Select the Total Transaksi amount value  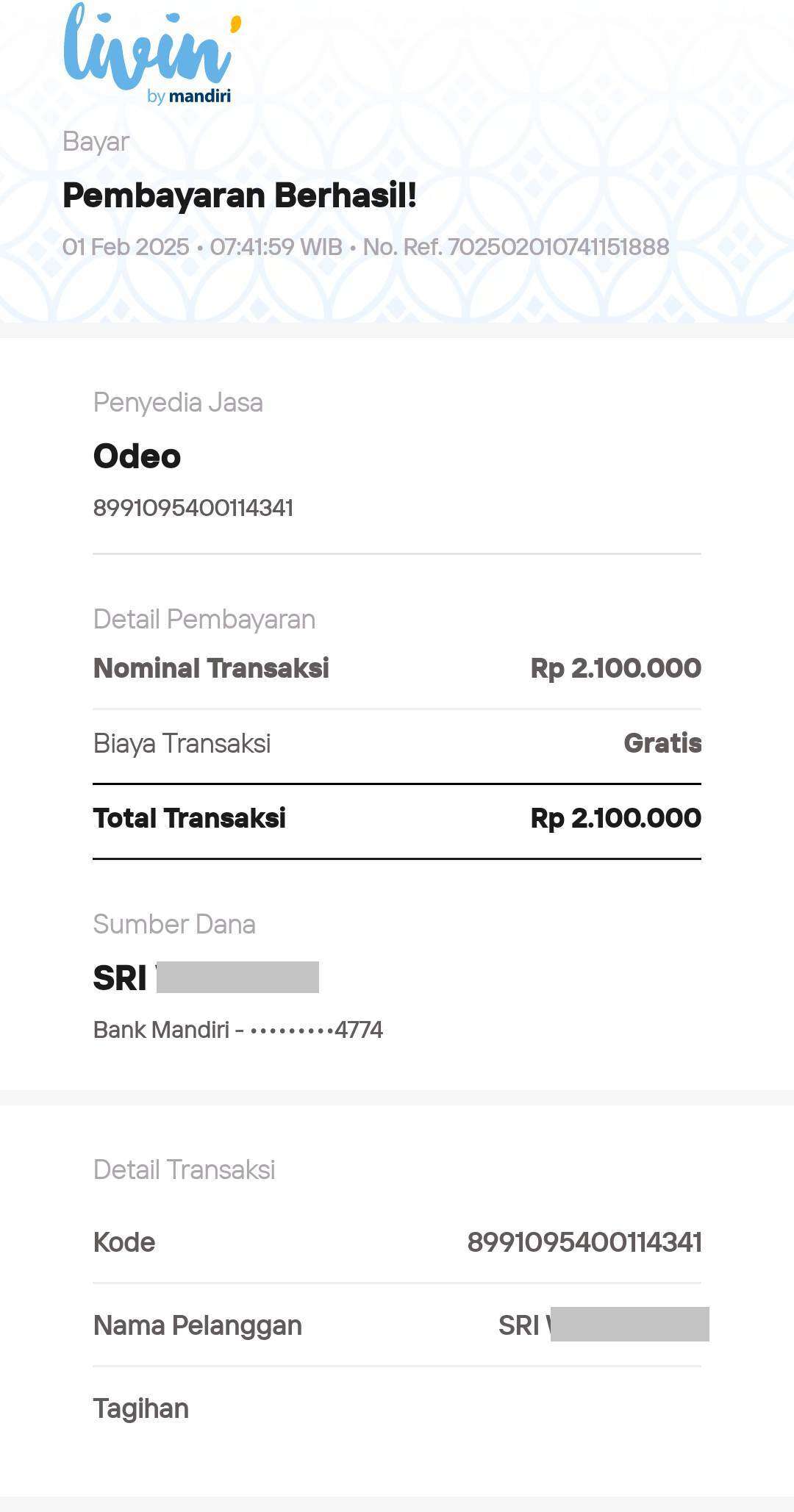[616, 818]
